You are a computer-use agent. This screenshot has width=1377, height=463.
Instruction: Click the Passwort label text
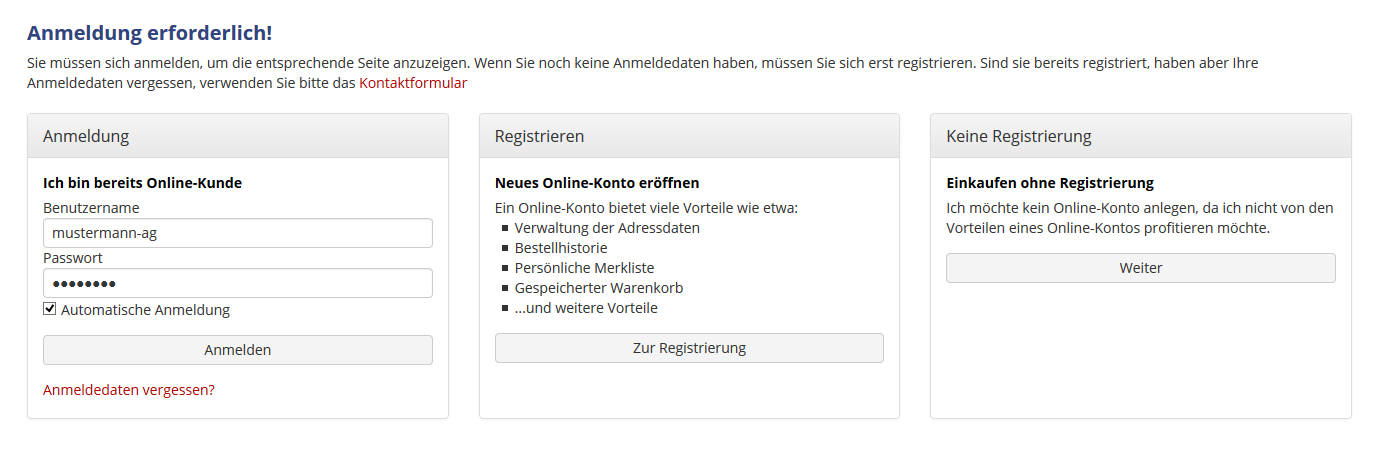[x=73, y=258]
